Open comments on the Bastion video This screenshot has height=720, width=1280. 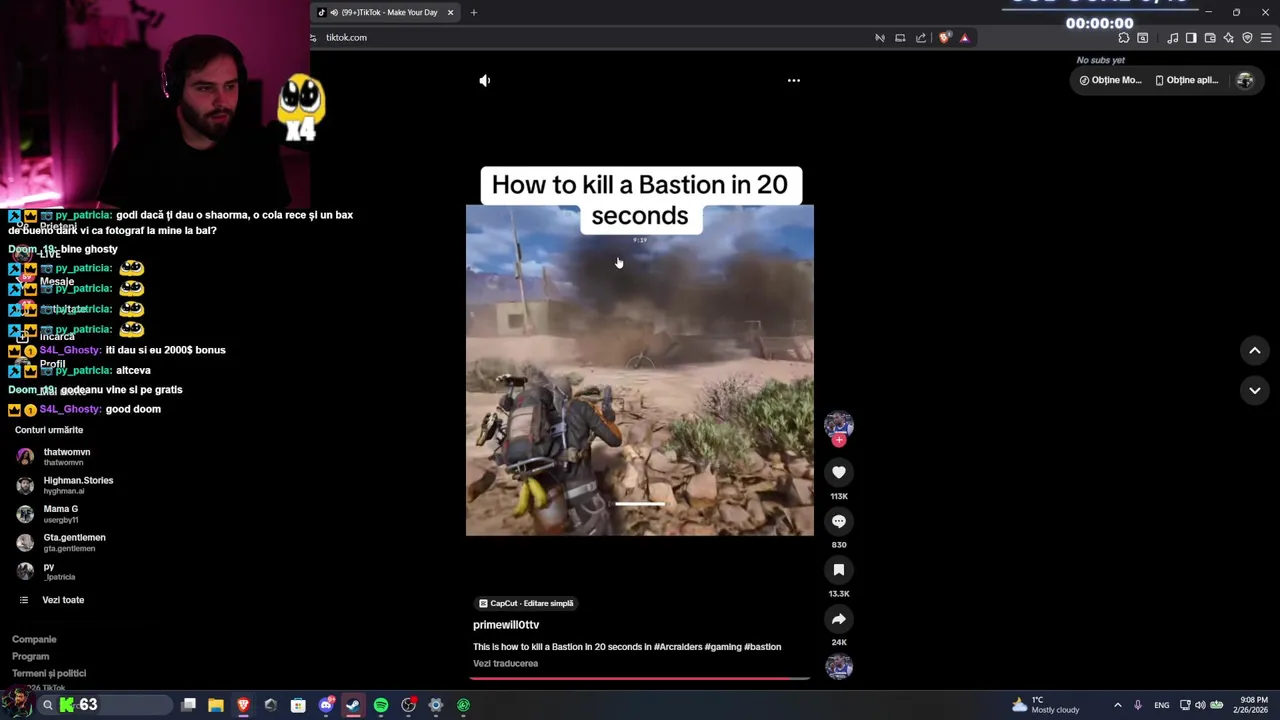(839, 521)
